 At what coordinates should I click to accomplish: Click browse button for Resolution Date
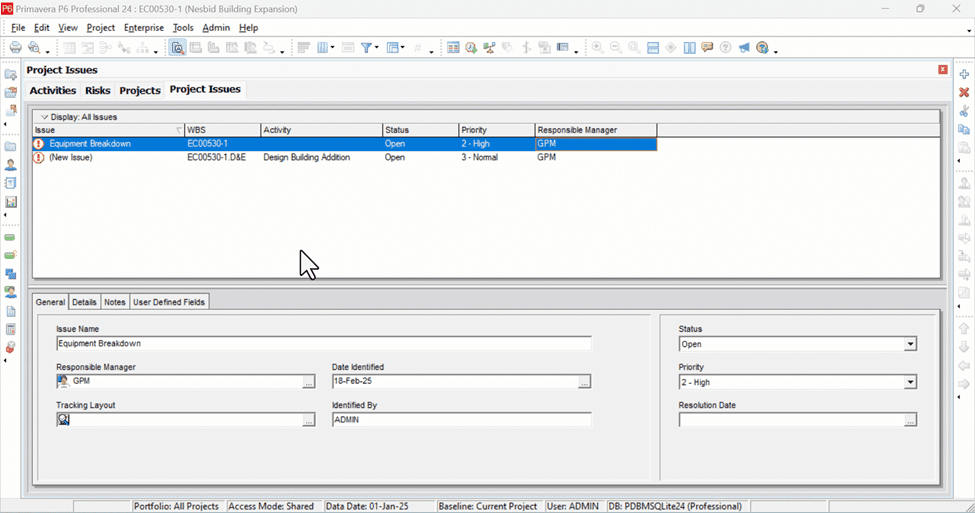point(910,420)
